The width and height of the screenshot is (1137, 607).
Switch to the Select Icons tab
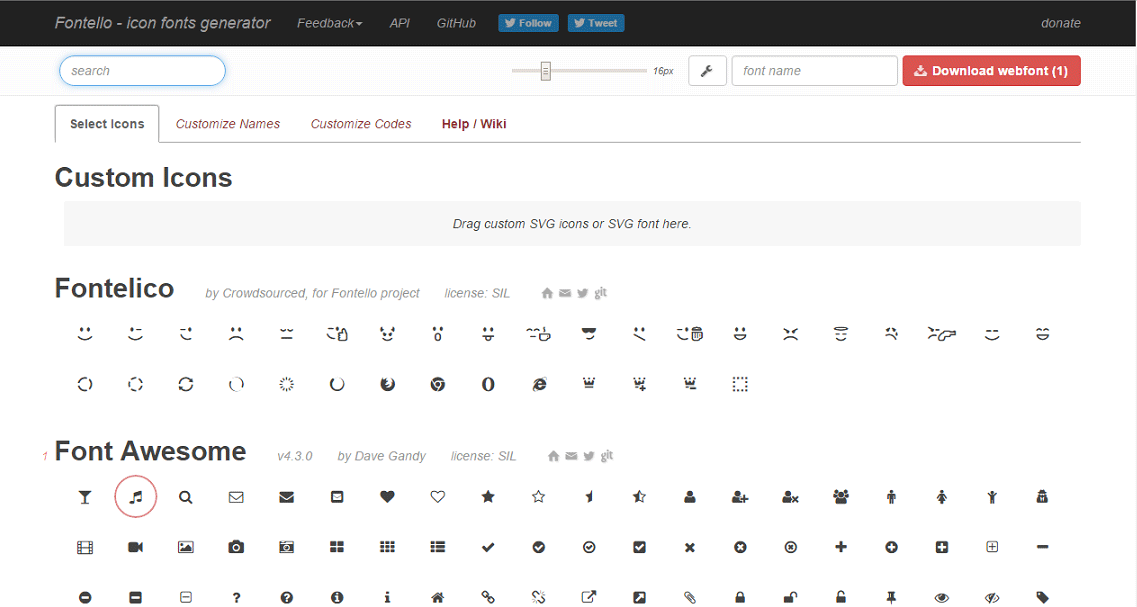click(107, 124)
